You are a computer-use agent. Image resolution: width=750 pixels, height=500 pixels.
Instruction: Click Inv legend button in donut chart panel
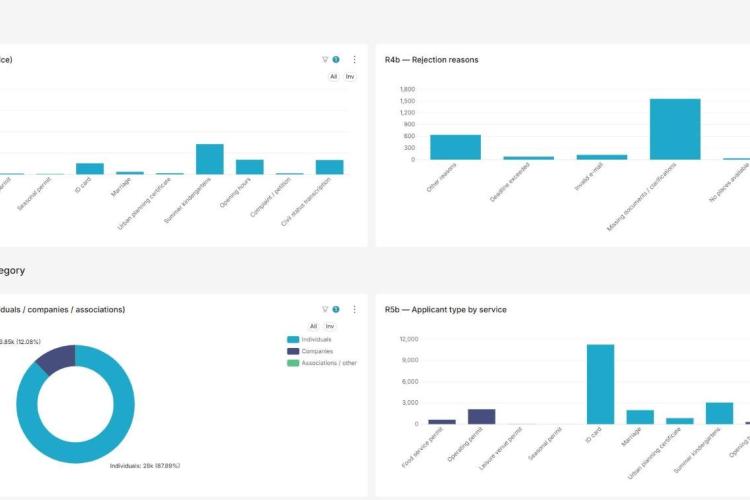tap(330, 326)
